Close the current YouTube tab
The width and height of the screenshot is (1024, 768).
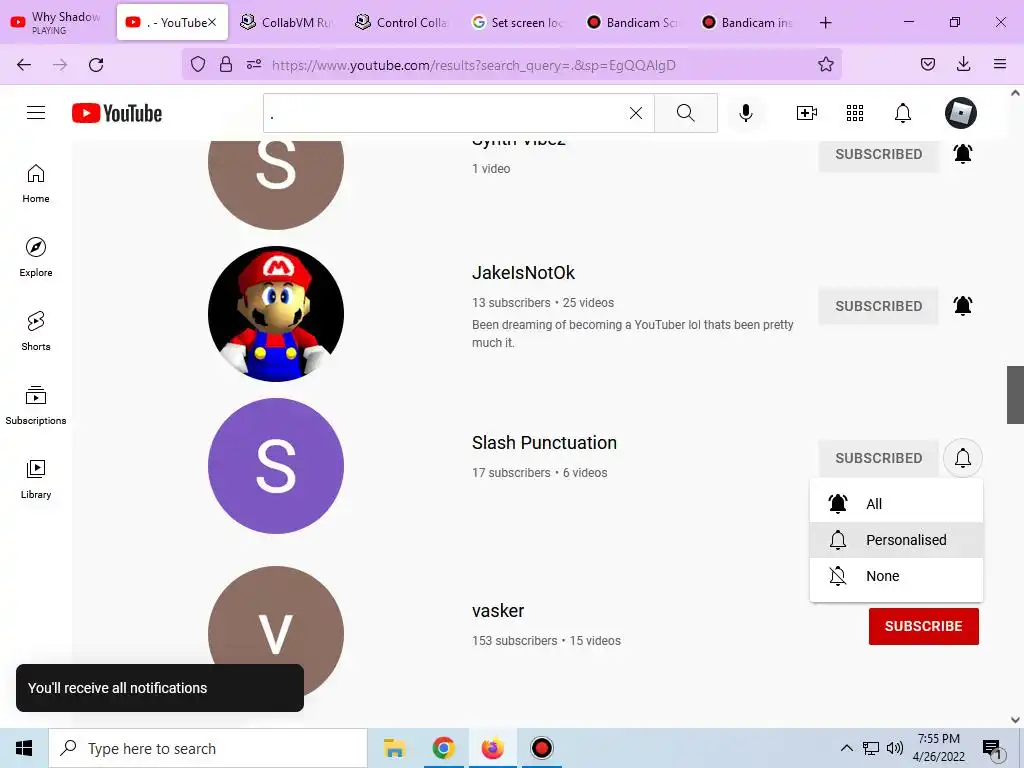pyautogui.click(x=212, y=22)
